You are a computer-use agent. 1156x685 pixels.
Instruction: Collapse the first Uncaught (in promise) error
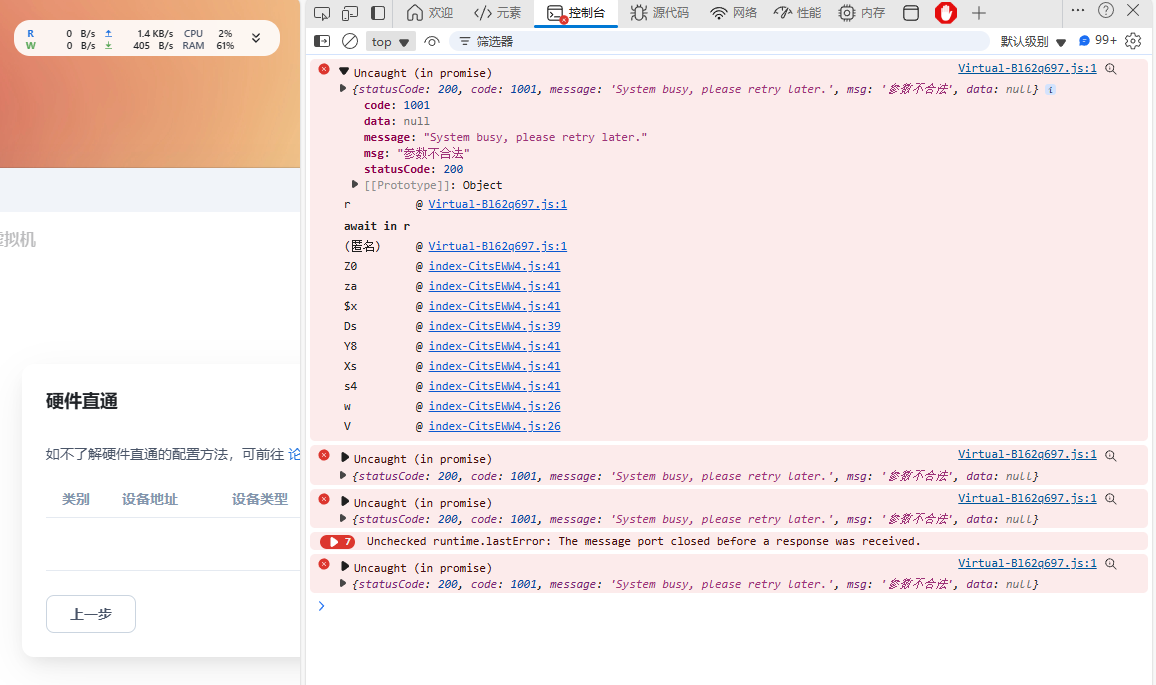coord(344,72)
